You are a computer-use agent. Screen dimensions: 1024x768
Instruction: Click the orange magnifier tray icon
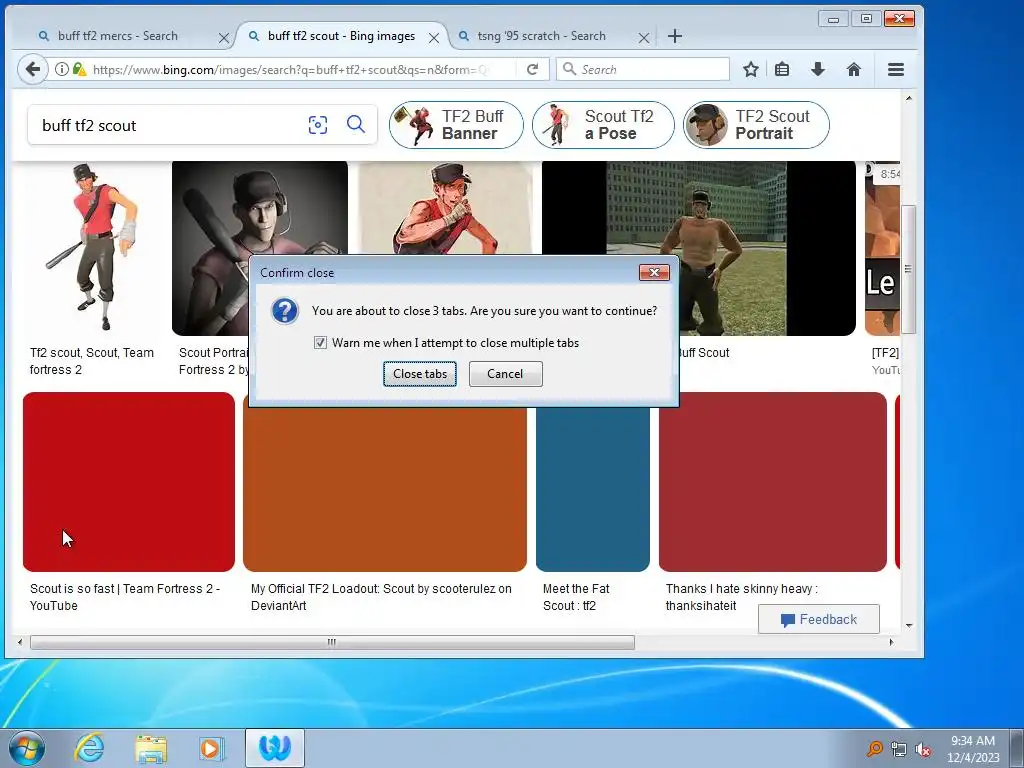[x=874, y=749]
